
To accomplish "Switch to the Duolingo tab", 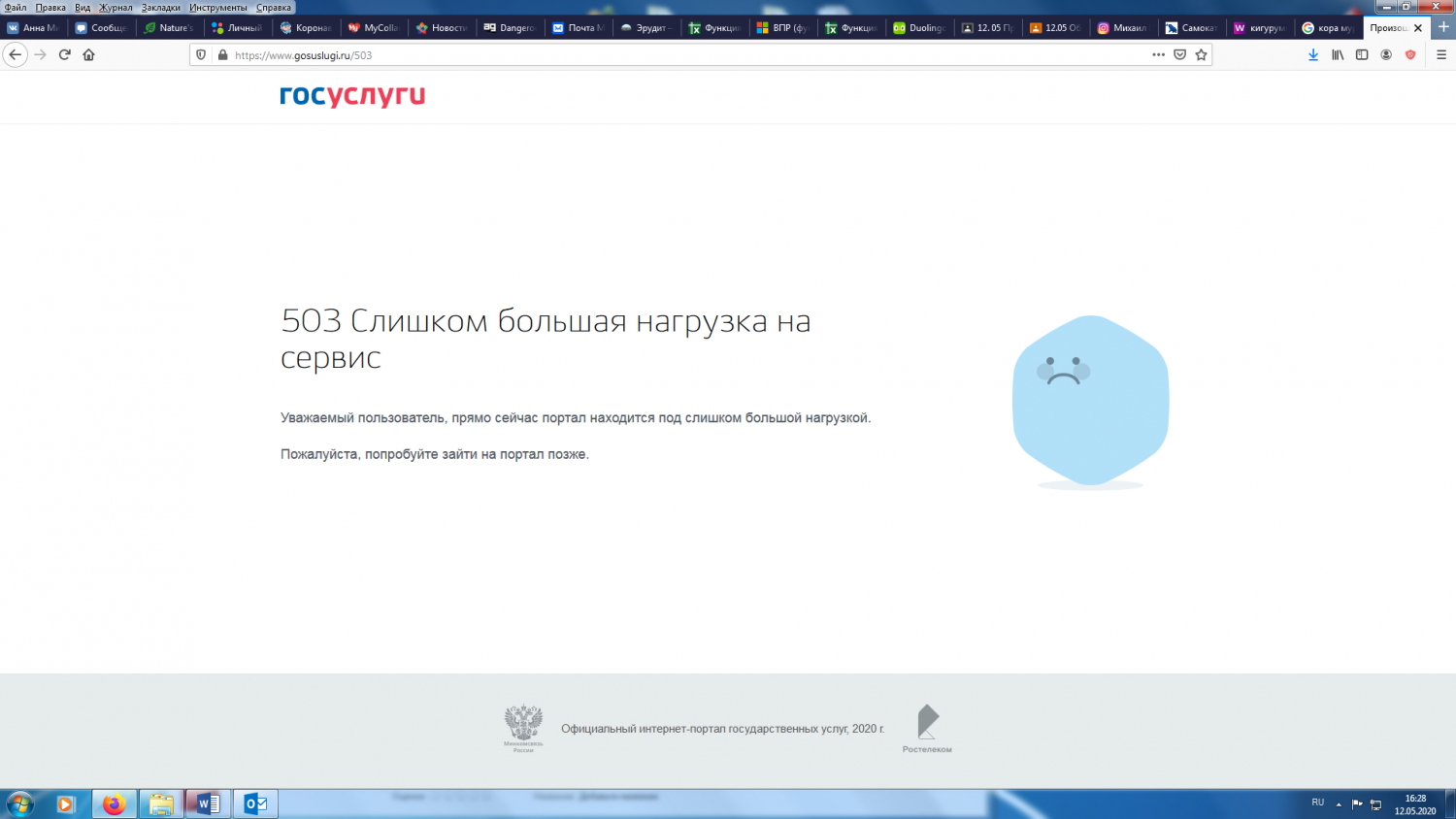I will pyautogui.click(x=919, y=28).
